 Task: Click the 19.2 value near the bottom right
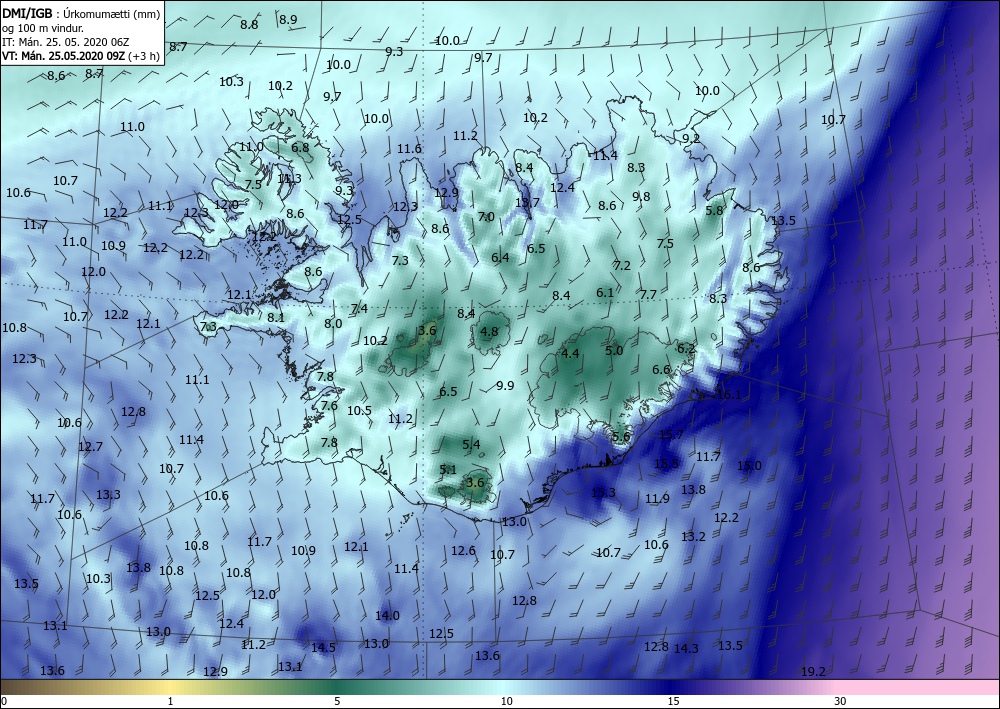tap(813, 671)
